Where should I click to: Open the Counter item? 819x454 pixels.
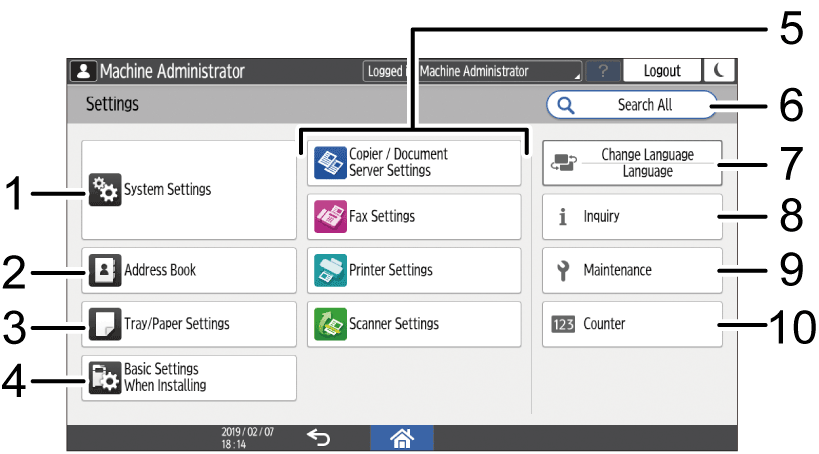point(632,324)
